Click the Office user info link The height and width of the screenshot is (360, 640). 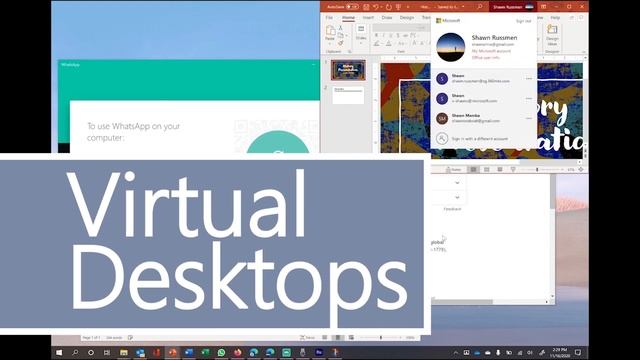point(486,58)
